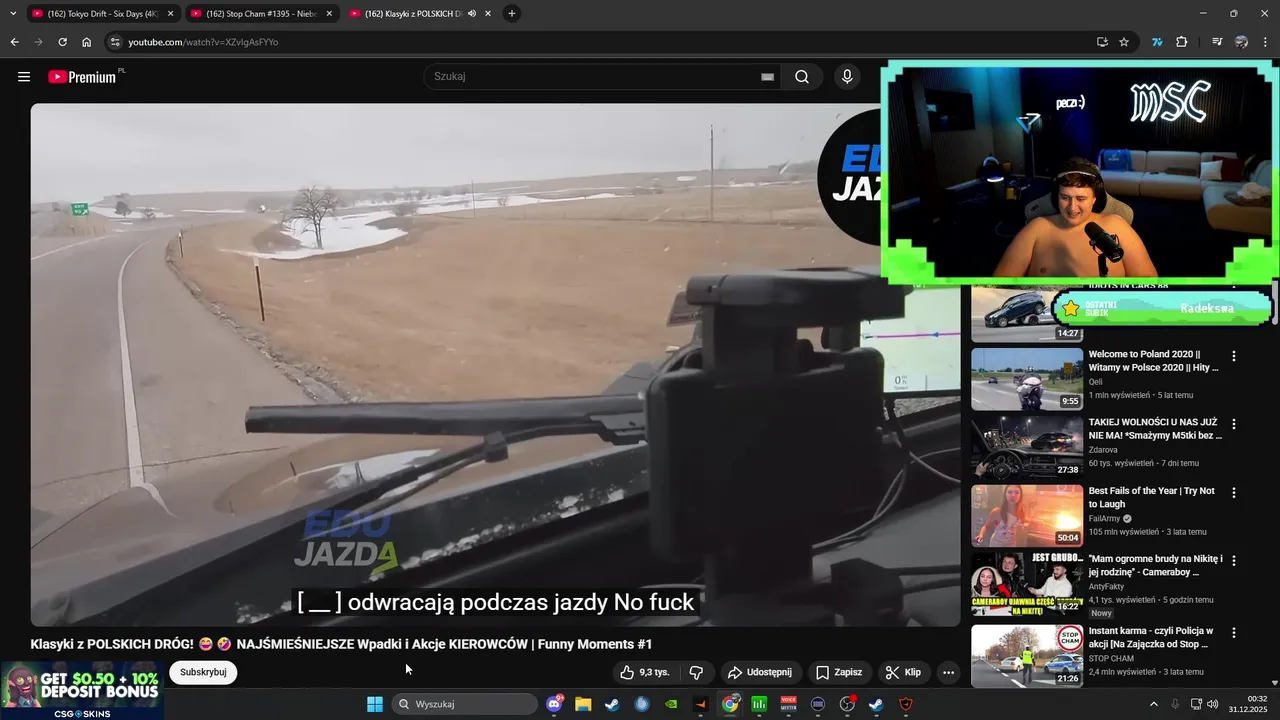Viewport: 1280px width, 720px height.
Task: Open the Best Fails 50:04 thumbnail
Action: (1027, 516)
